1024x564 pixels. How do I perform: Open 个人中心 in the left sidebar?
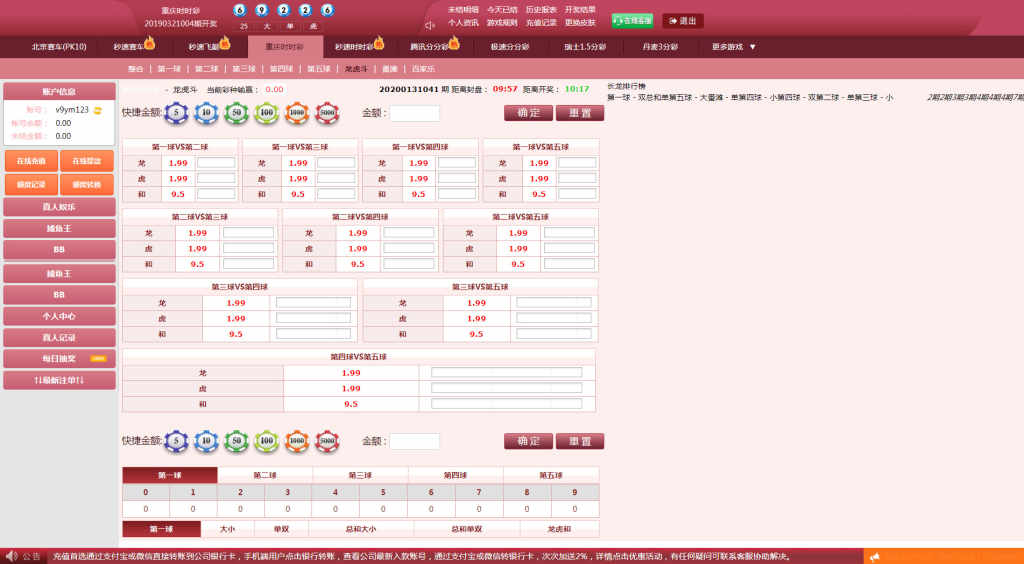(59, 316)
